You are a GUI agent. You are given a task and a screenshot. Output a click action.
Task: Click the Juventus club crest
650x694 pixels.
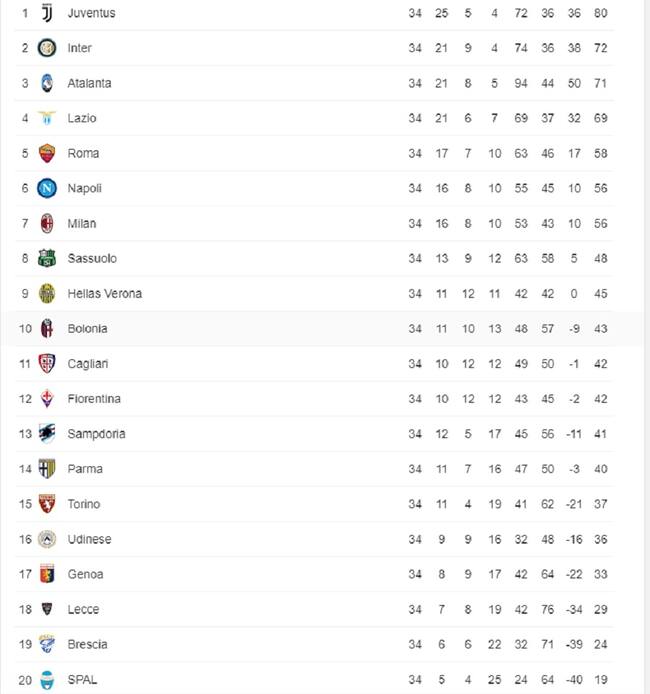46,13
